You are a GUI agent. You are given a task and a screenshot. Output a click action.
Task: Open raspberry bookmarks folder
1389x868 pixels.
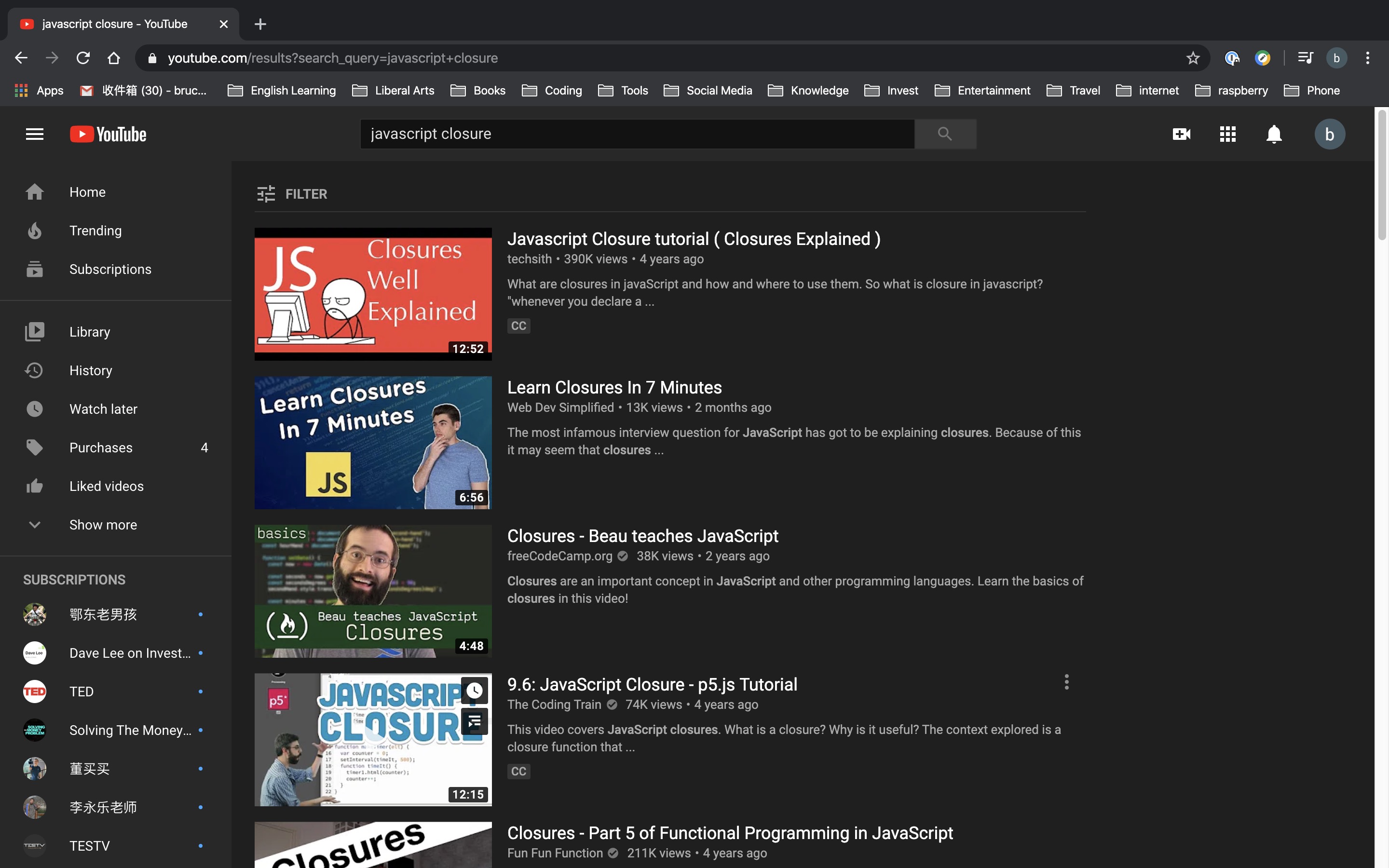coord(1232,91)
